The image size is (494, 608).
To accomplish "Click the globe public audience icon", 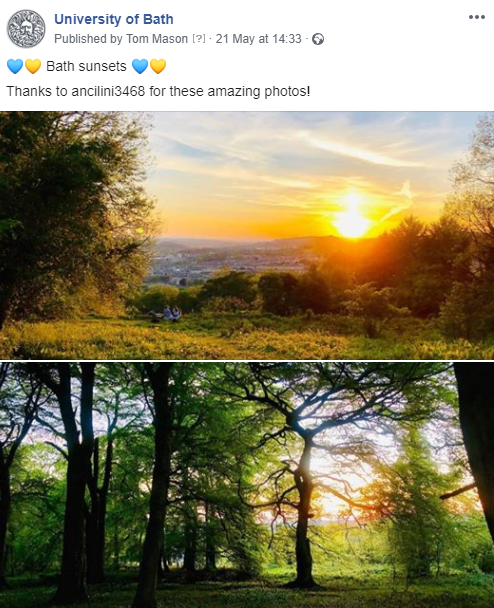I will click(x=318, y=39).
